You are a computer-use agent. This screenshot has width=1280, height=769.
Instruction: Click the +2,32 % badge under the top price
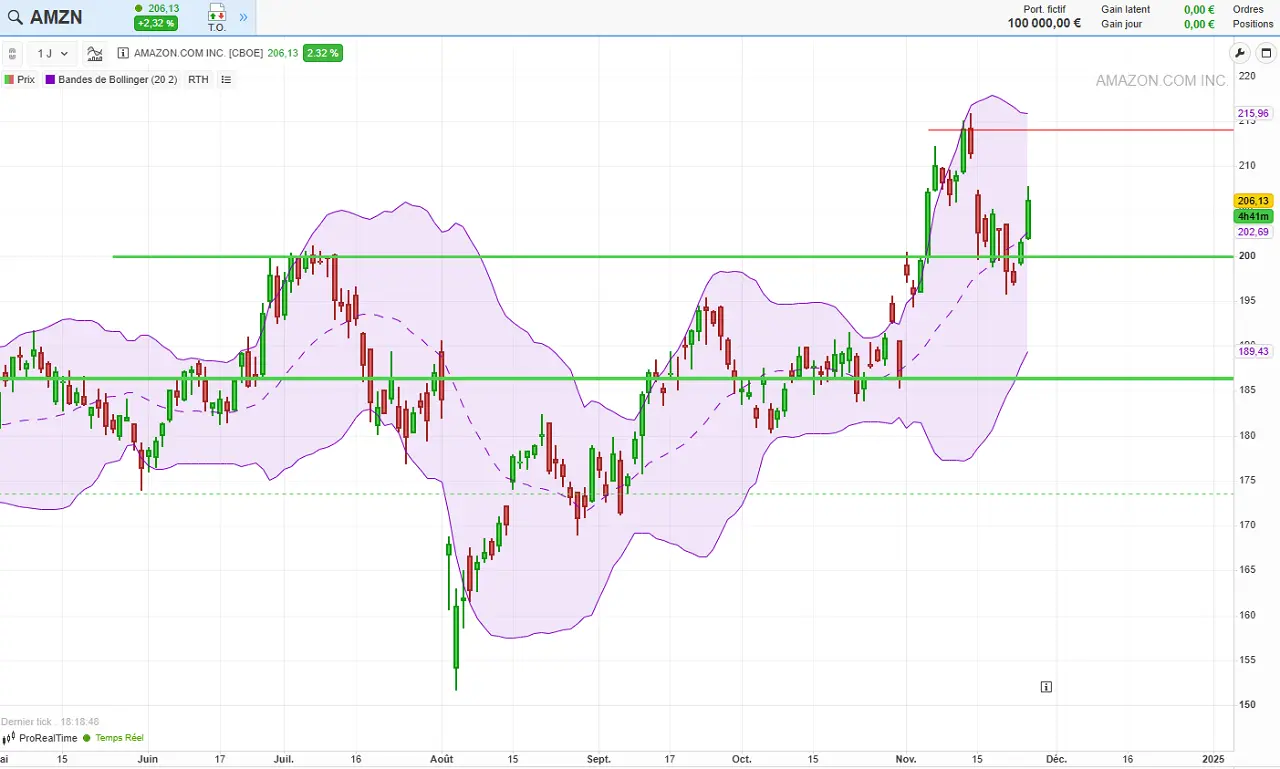point(156,24)
